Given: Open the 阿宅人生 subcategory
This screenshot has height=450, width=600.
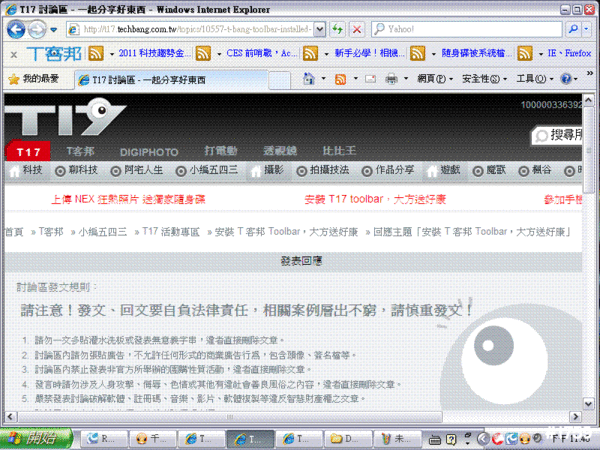Looking at the screenshot, I should (x=137, y=170).
